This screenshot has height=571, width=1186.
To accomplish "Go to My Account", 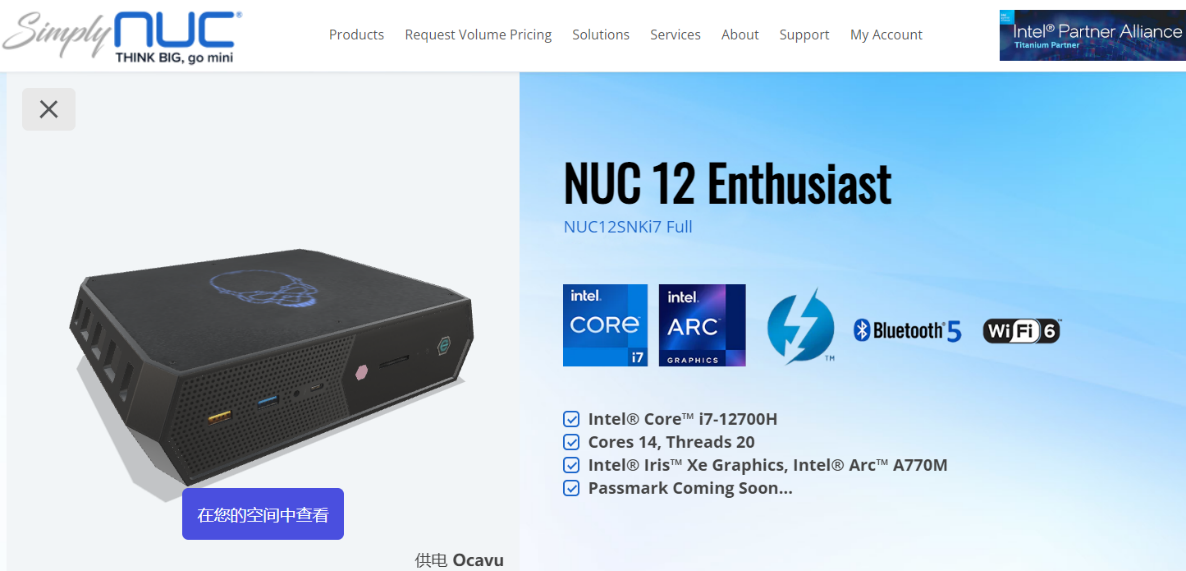I will point(886,35).
